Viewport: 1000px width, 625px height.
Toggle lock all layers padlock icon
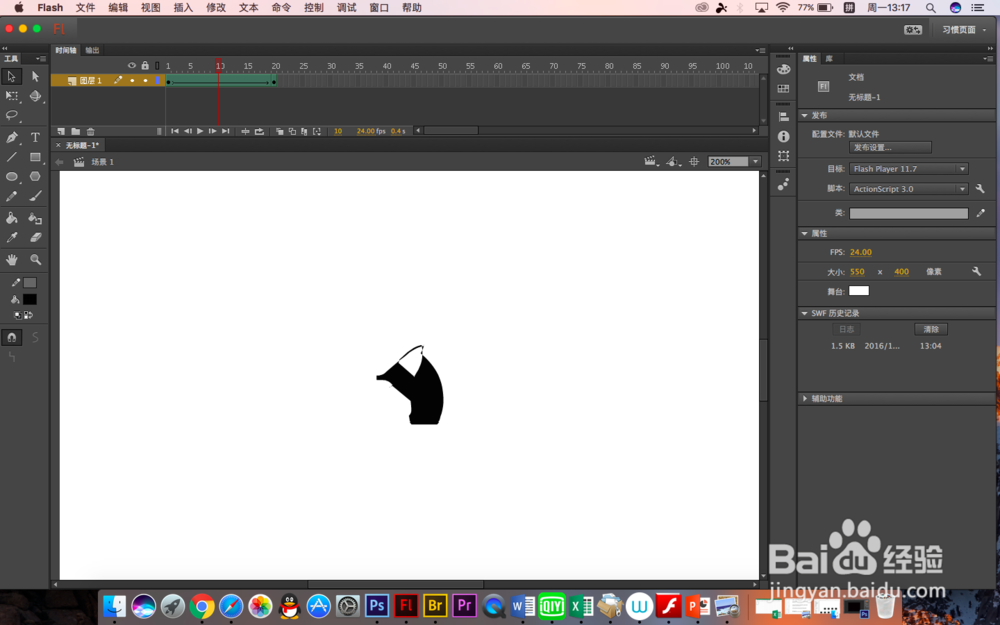[x=145, y=66]
